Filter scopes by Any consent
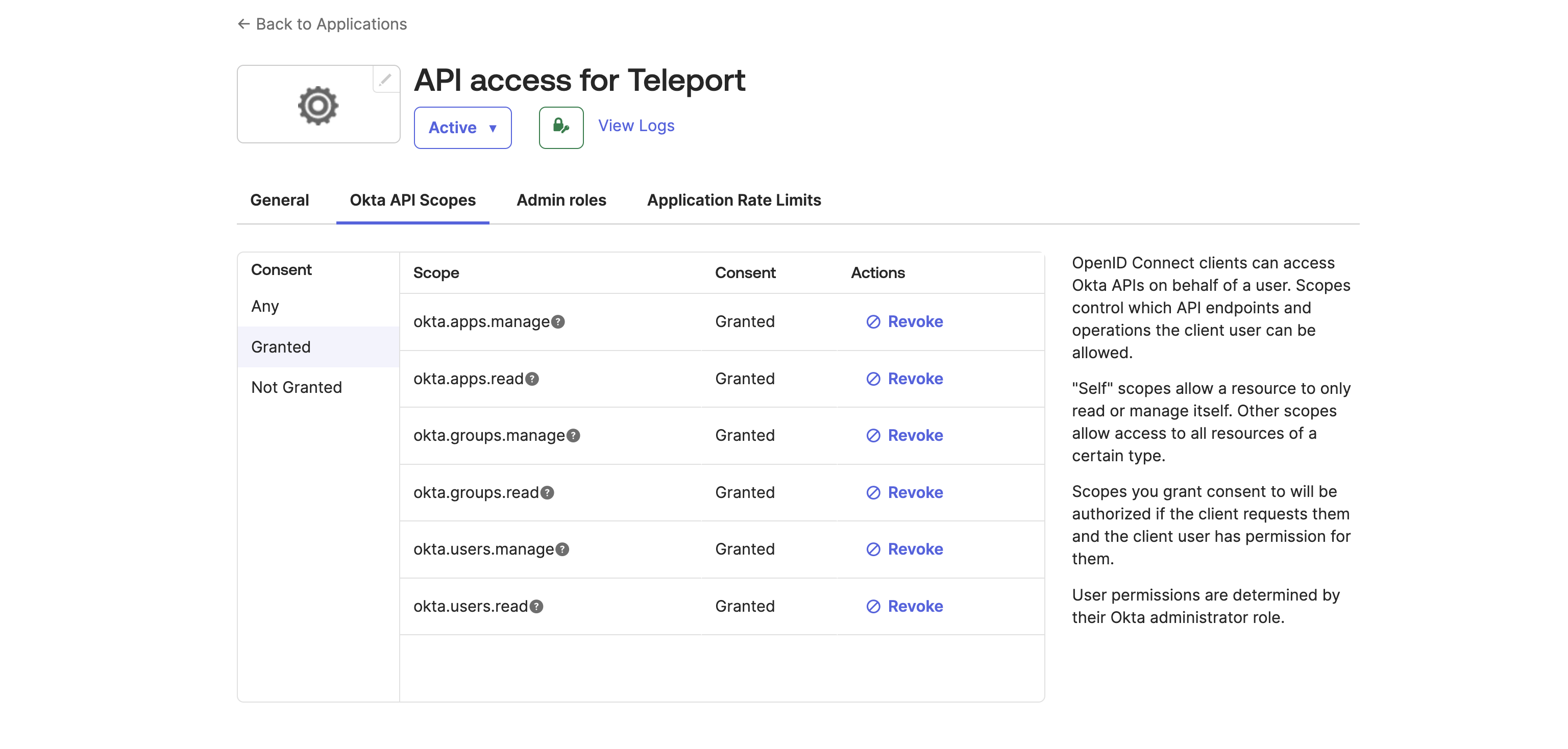This screenshot has width=1568, height=749. click(x=264, y=307)
